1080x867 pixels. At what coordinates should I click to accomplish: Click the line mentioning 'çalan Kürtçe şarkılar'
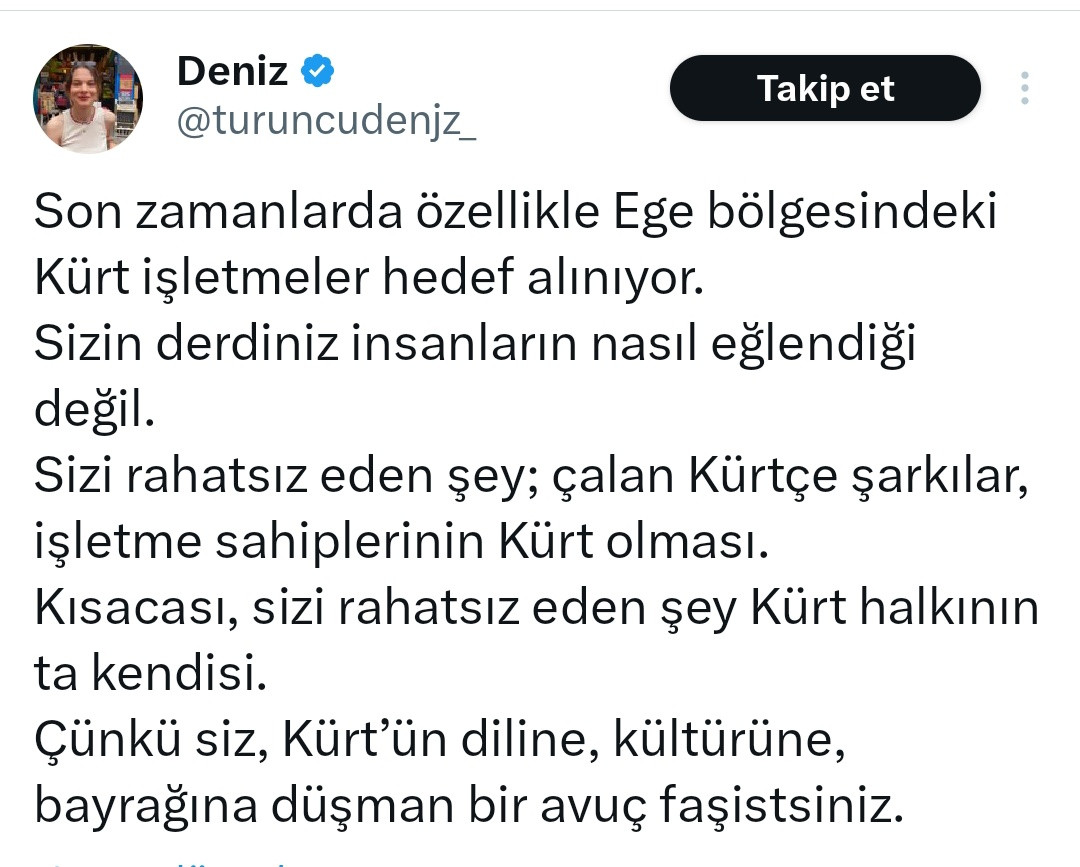point(532,476)
